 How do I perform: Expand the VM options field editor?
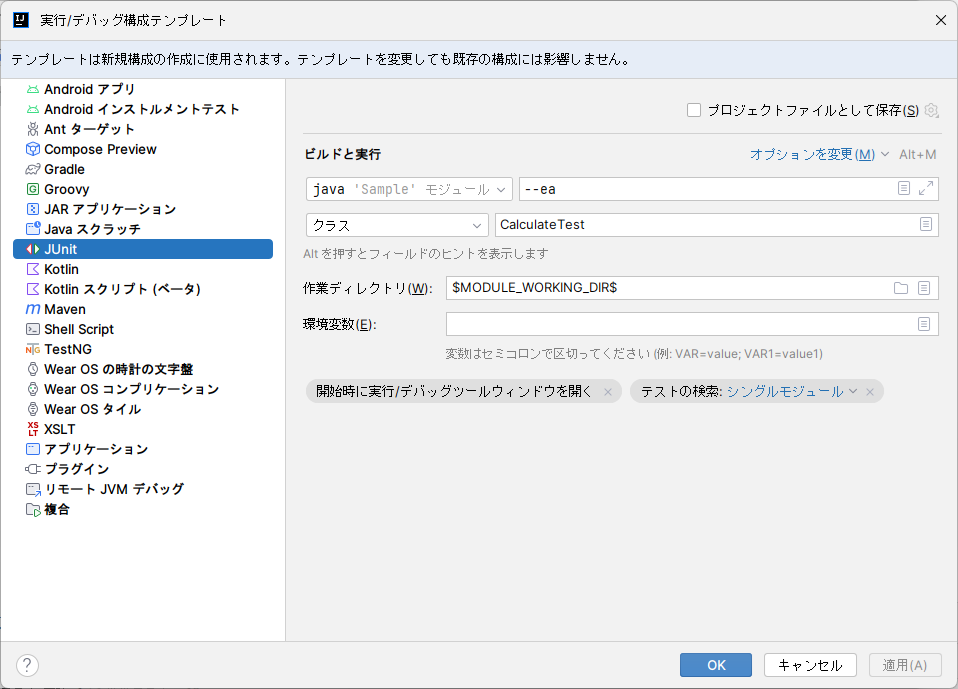click(x=926, y=189)
